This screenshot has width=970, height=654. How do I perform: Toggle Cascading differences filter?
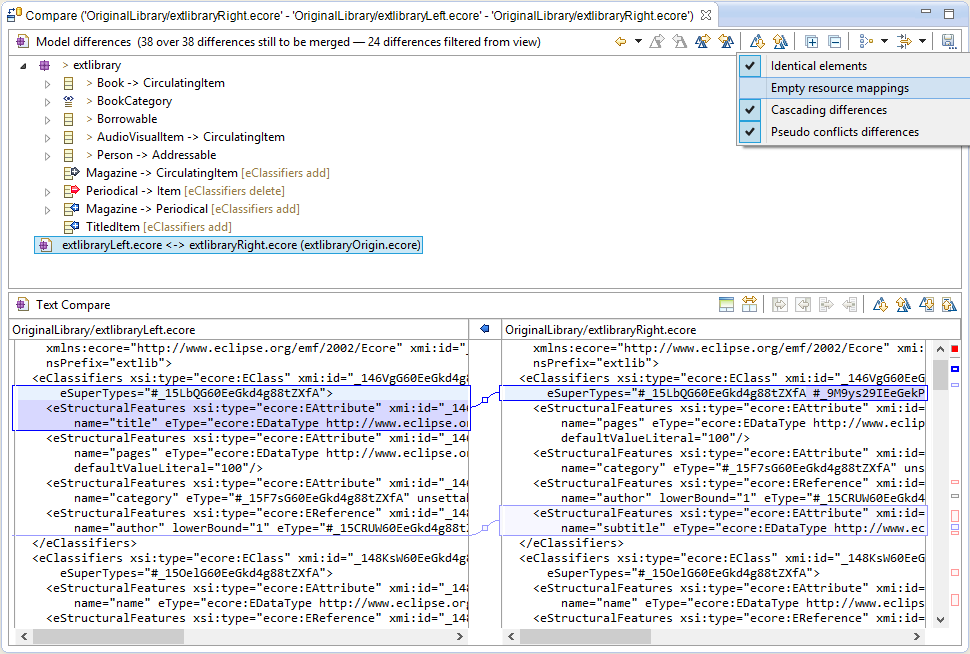coord(828,110)
